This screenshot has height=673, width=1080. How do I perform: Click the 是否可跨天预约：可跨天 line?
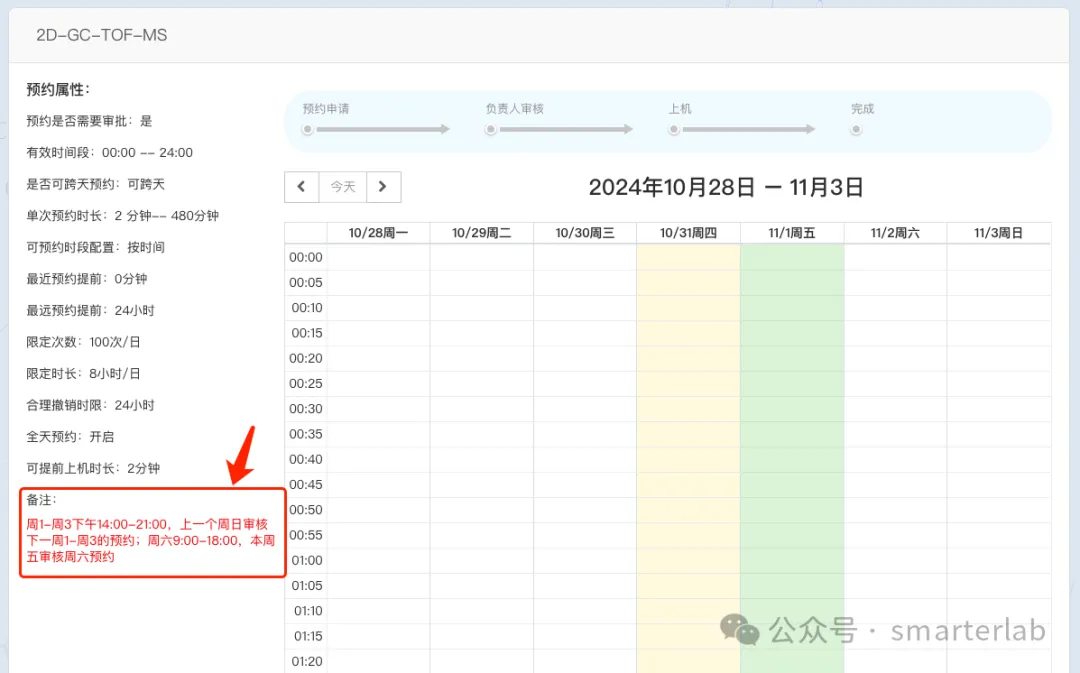click(96, 185)
